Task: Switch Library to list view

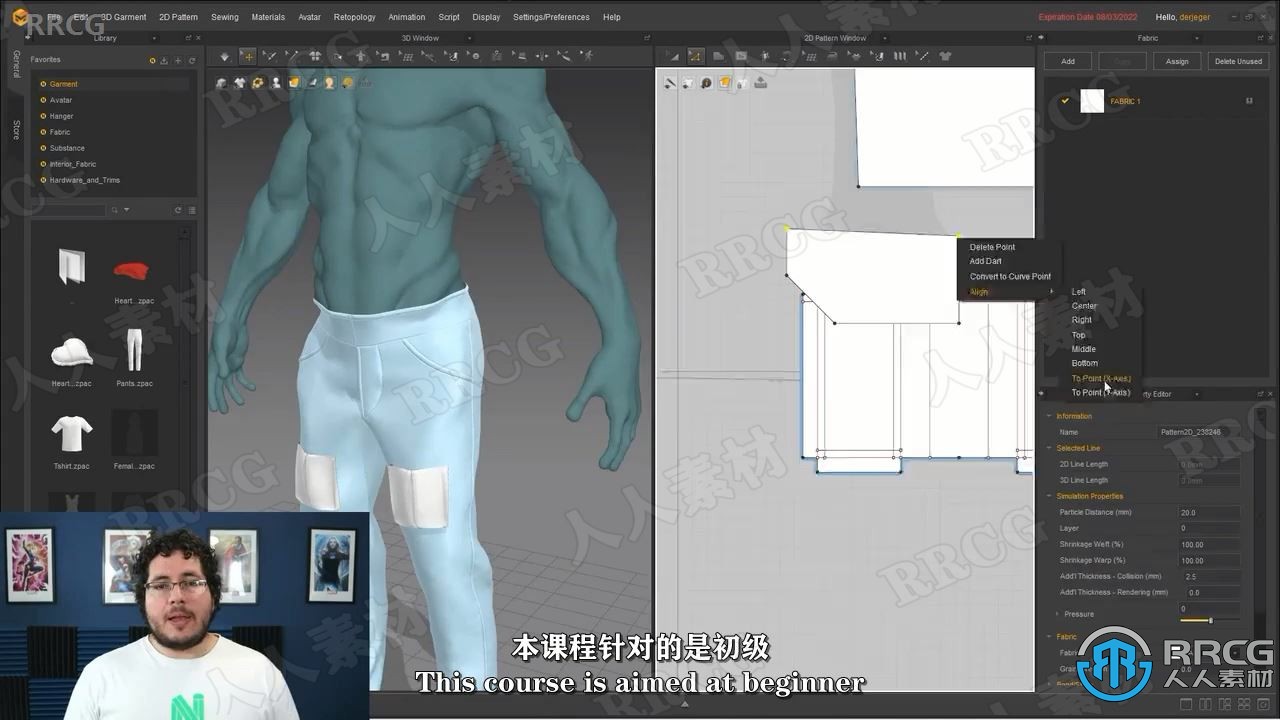Action: tap(192, 210)
